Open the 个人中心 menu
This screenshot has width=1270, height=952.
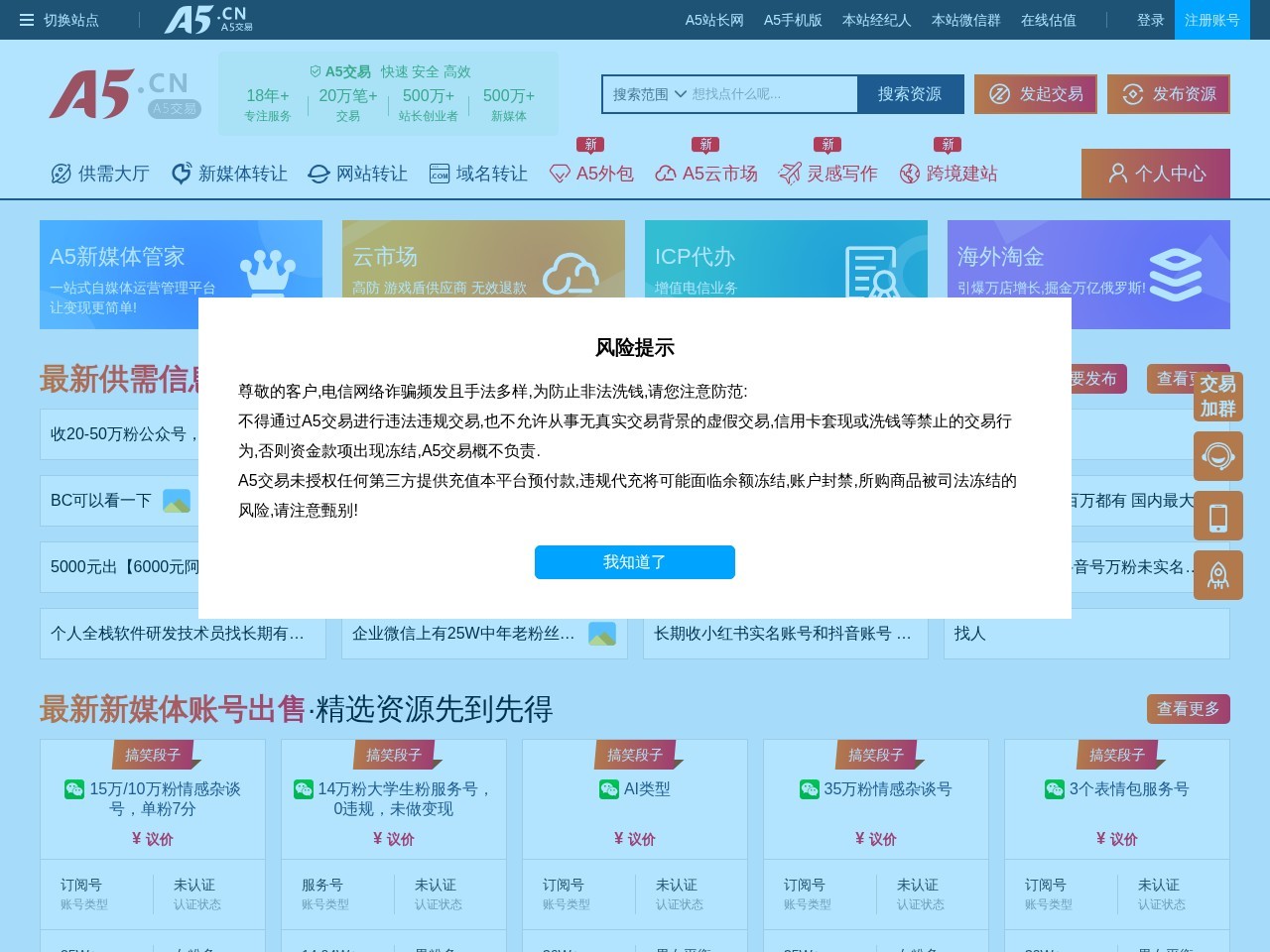click(x=1155, y=174)
